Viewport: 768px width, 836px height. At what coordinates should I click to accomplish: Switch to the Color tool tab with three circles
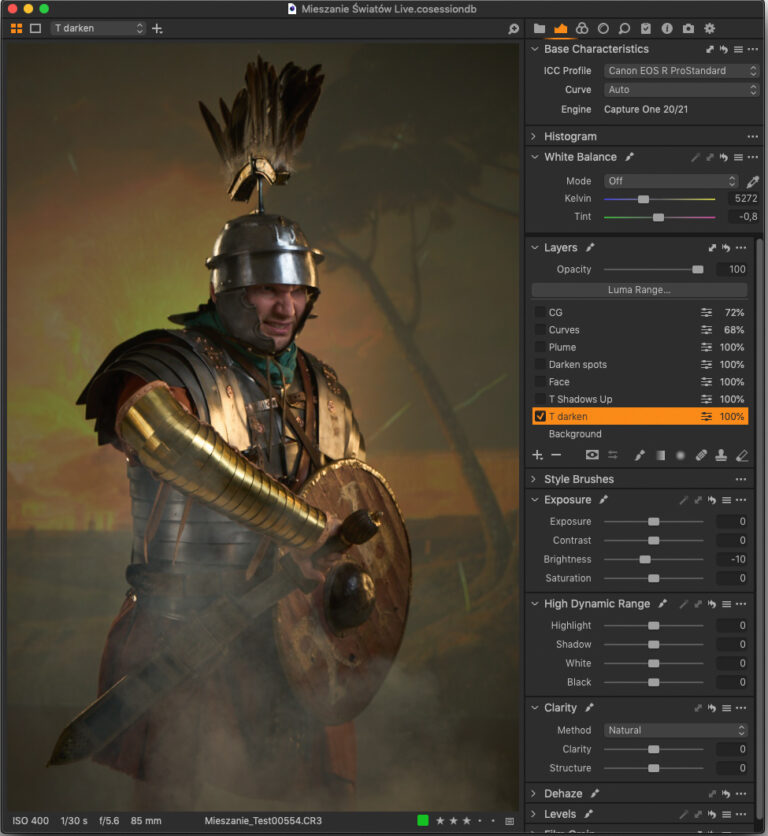click(x=582, y=28)
